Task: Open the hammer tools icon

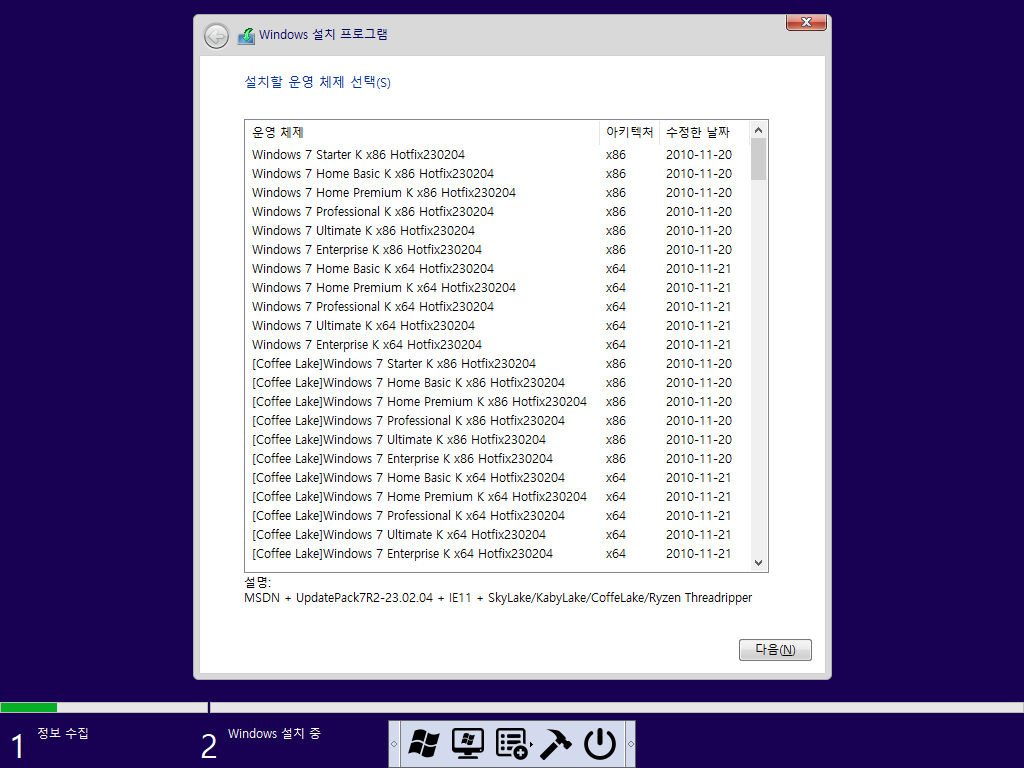Action: [x=555, y=744]
